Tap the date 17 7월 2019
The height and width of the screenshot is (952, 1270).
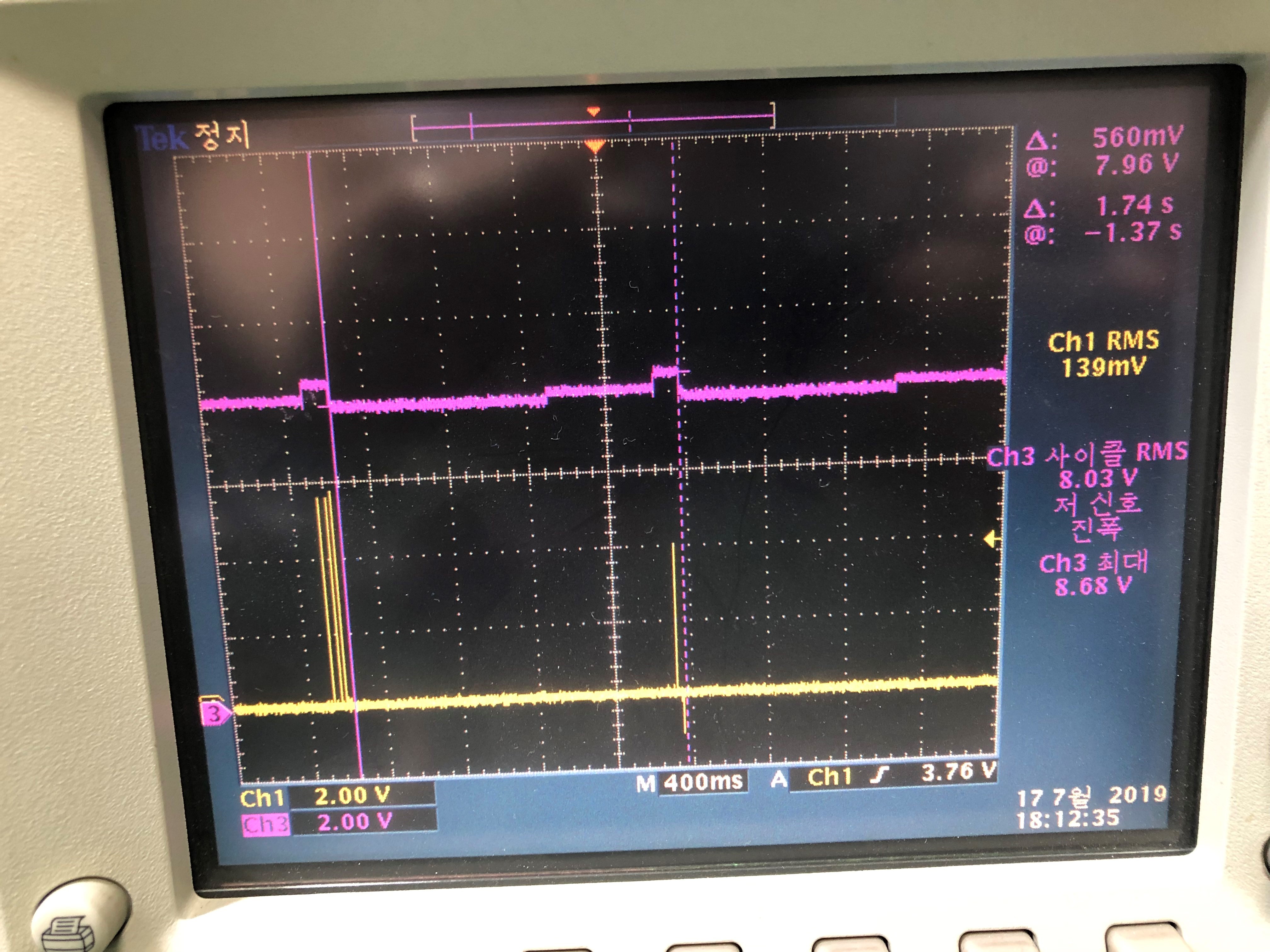click(1092, 796)
